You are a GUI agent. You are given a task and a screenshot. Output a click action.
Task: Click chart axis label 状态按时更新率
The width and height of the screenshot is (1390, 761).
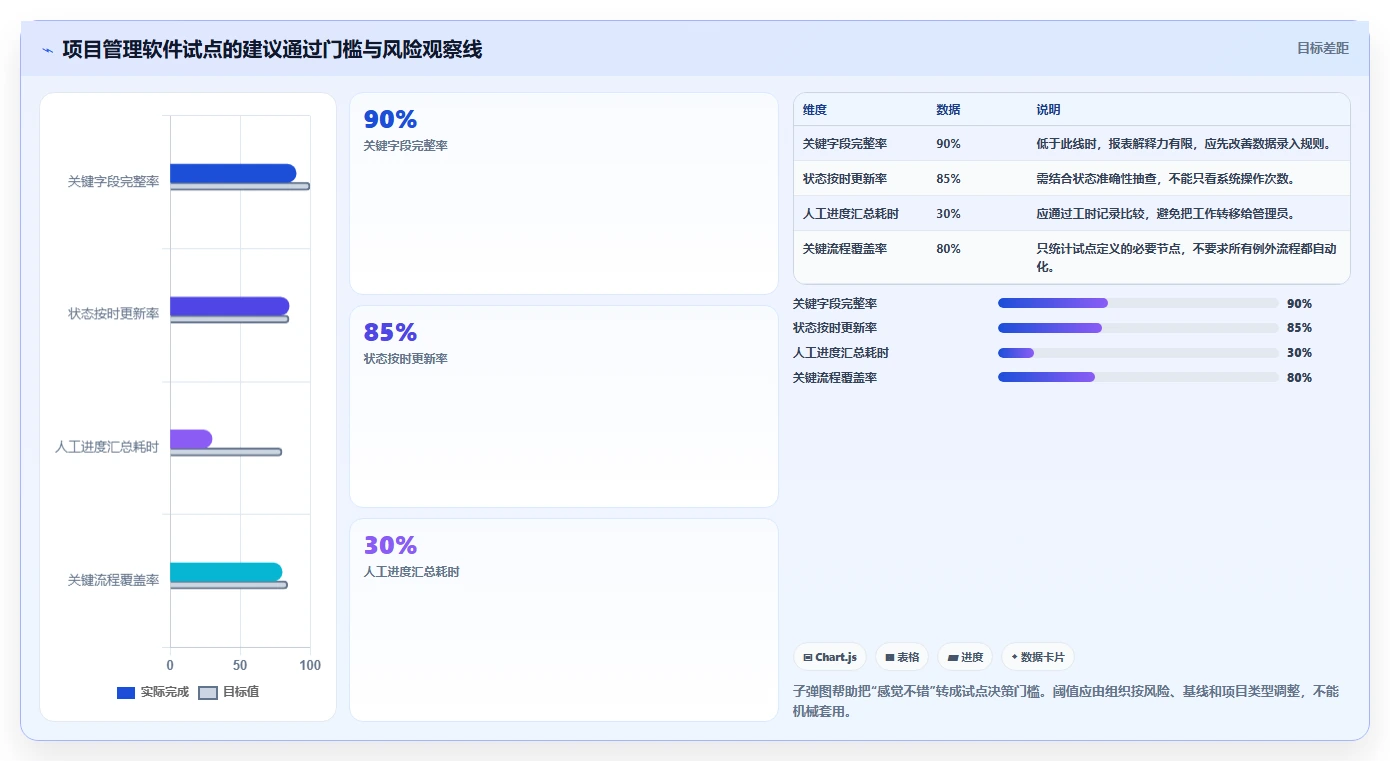point(113,314)
